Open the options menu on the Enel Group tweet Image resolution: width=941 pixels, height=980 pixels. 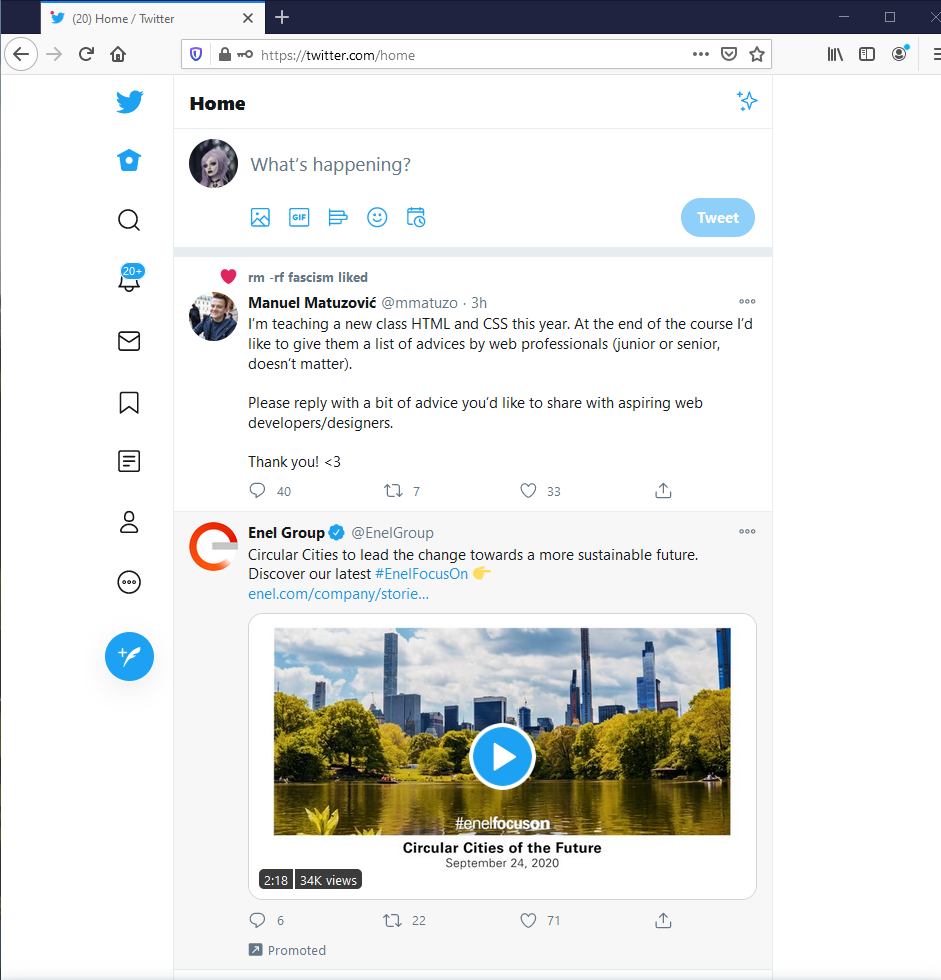pyautogui.click(x=747, y=531)
